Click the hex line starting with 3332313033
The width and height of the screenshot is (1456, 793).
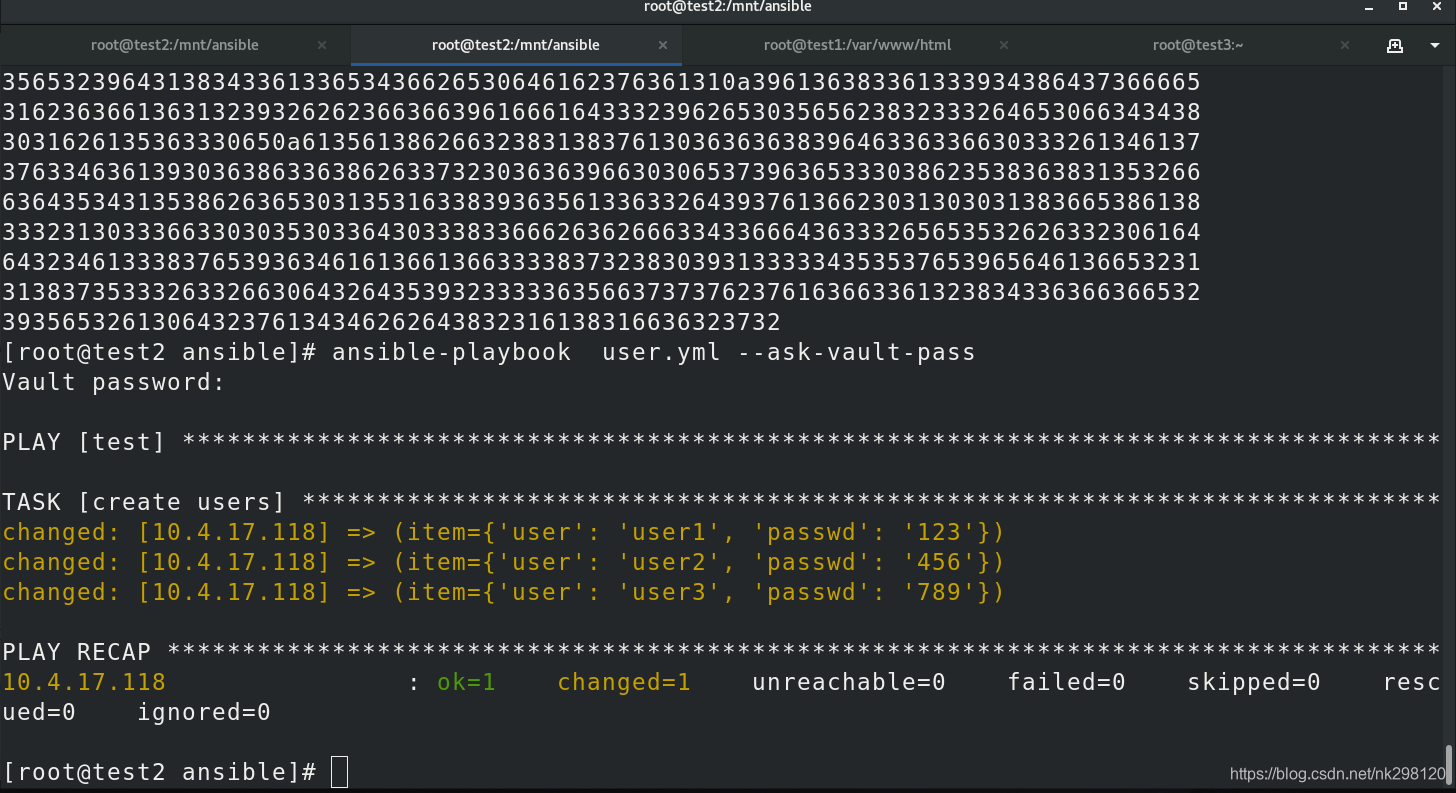point(601,232)
